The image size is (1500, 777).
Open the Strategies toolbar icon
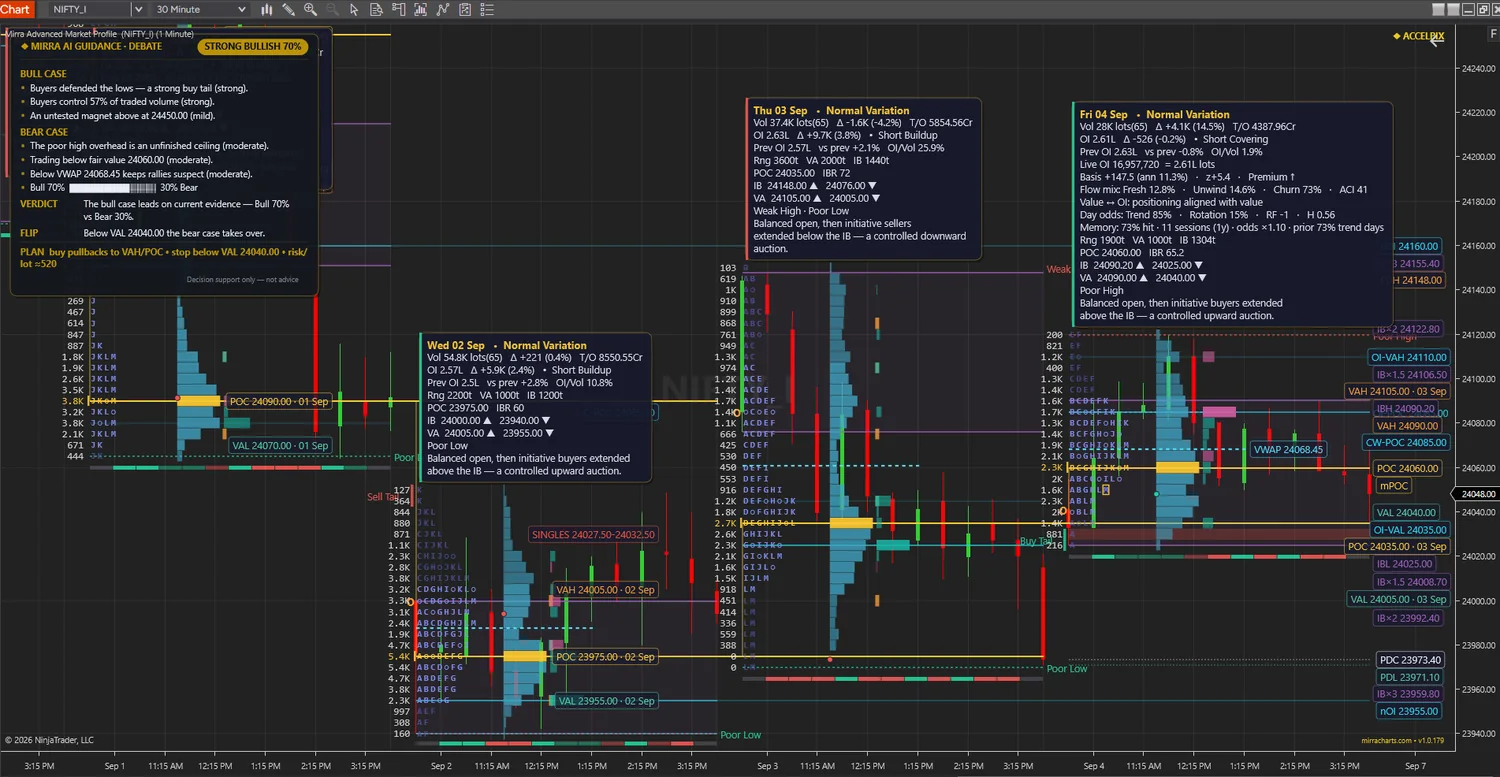(x=443, y=9)
